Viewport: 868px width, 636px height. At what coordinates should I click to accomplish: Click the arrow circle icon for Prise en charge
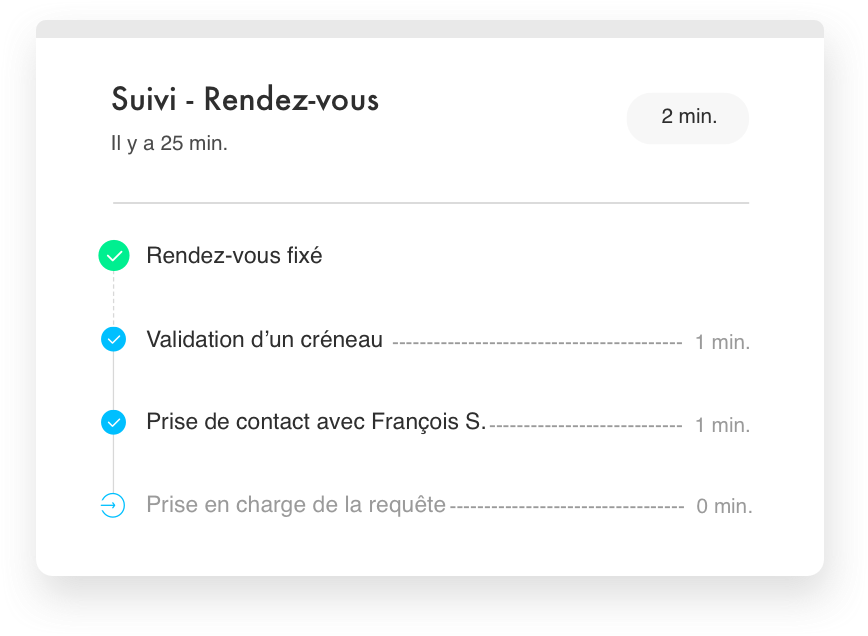[x=113, y=505]
